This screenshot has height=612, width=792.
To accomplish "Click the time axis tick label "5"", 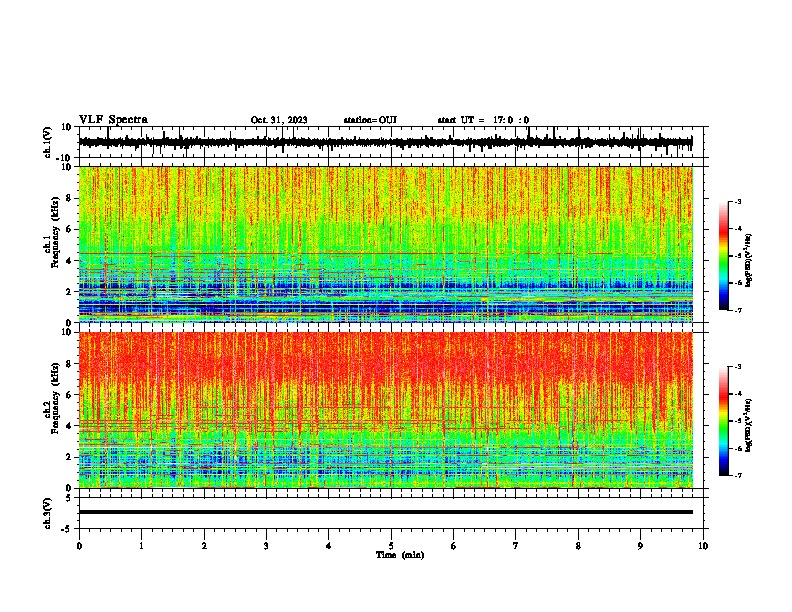I will click(x=391, y=546).
